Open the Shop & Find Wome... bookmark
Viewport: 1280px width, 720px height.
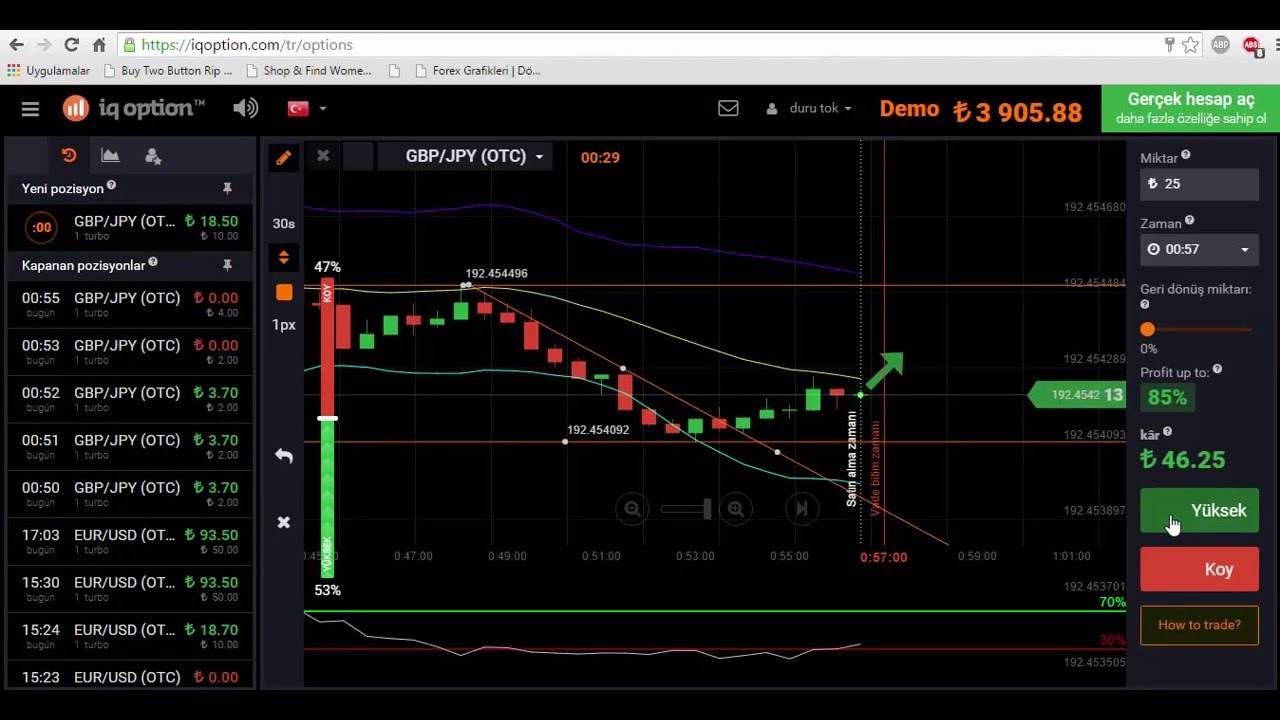(308, 71)
